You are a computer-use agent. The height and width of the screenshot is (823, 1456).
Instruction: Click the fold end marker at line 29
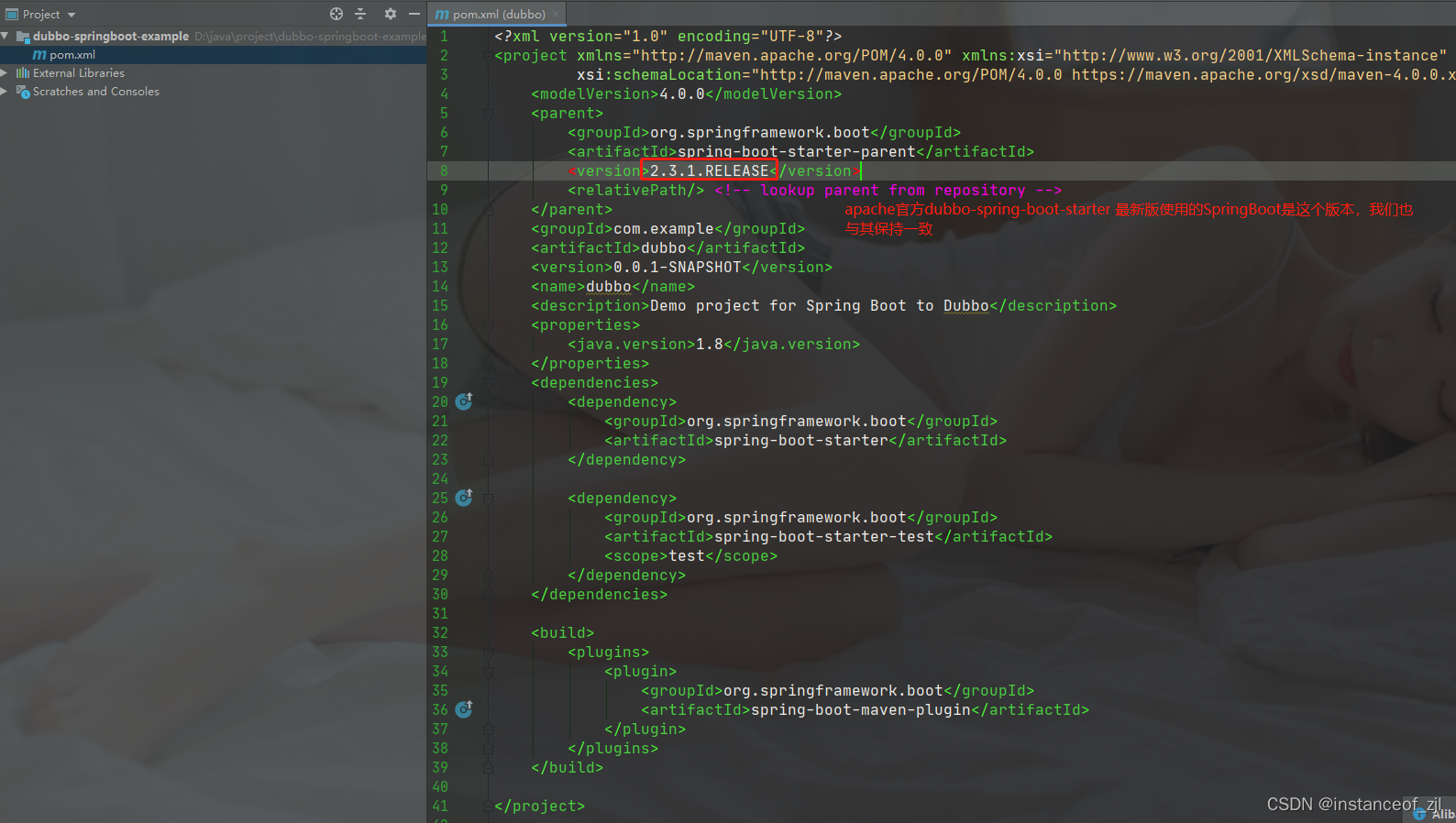[x=488, y=576]
